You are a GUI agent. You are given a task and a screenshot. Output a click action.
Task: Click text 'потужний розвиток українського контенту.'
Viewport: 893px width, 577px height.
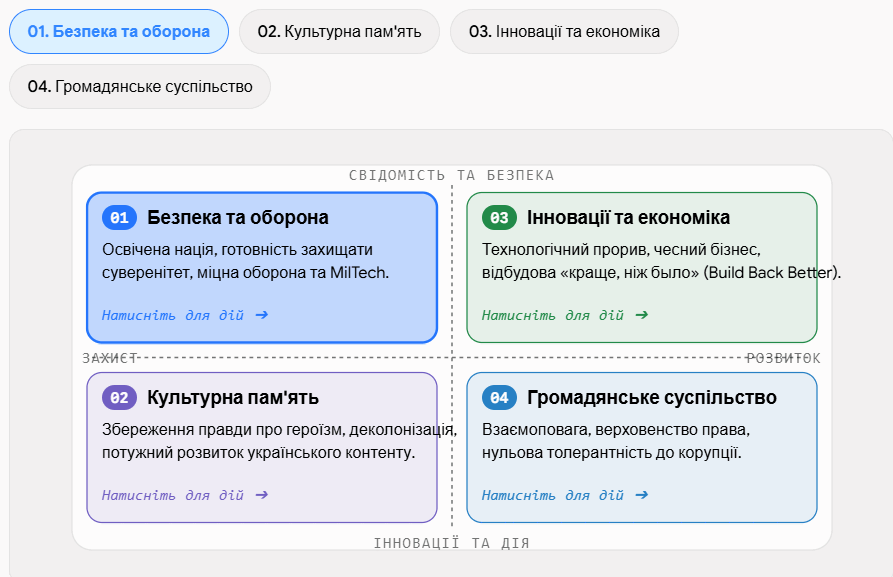click(x=259, y=453)
